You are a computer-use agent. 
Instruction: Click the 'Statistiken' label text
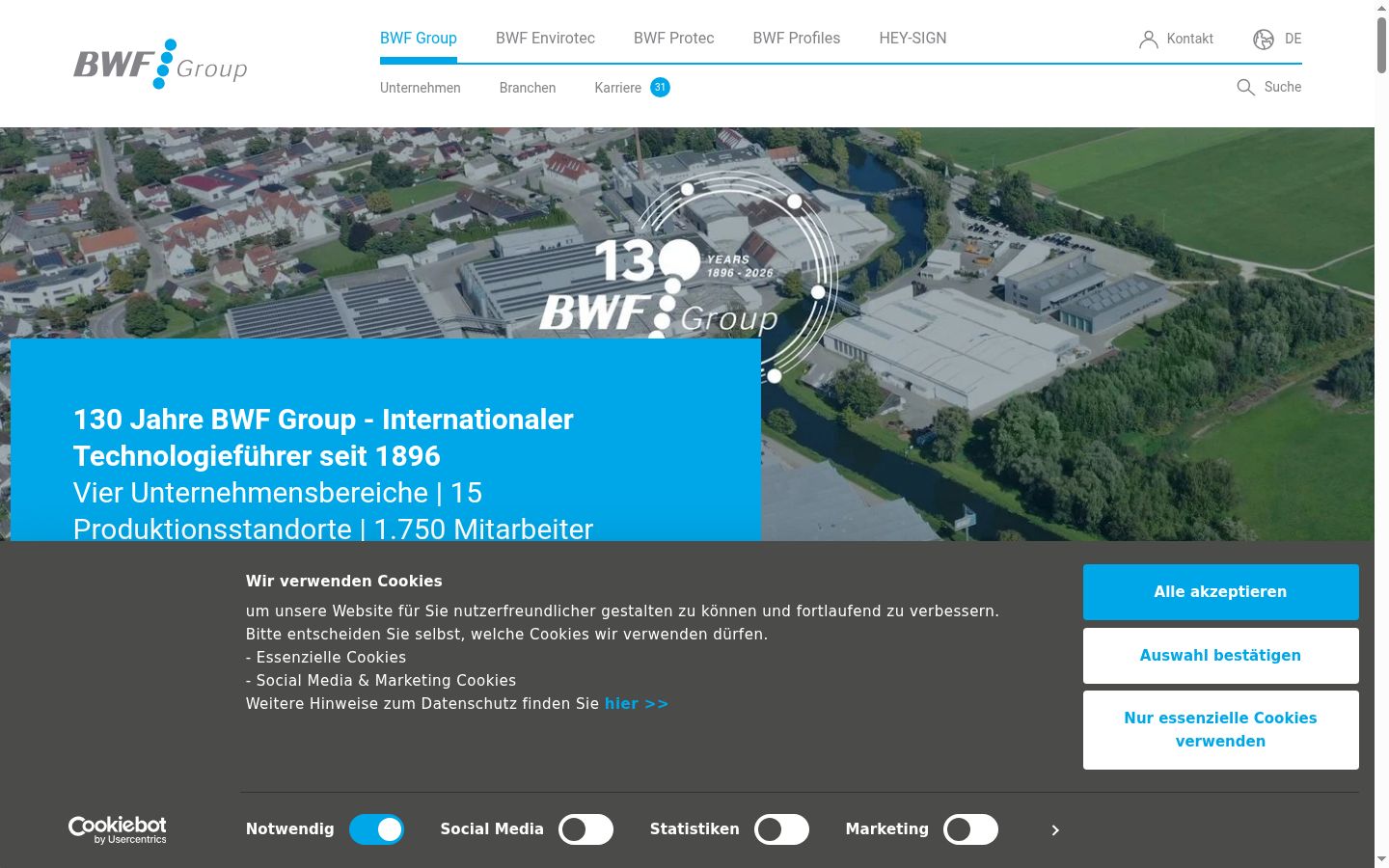click(694, 829)
